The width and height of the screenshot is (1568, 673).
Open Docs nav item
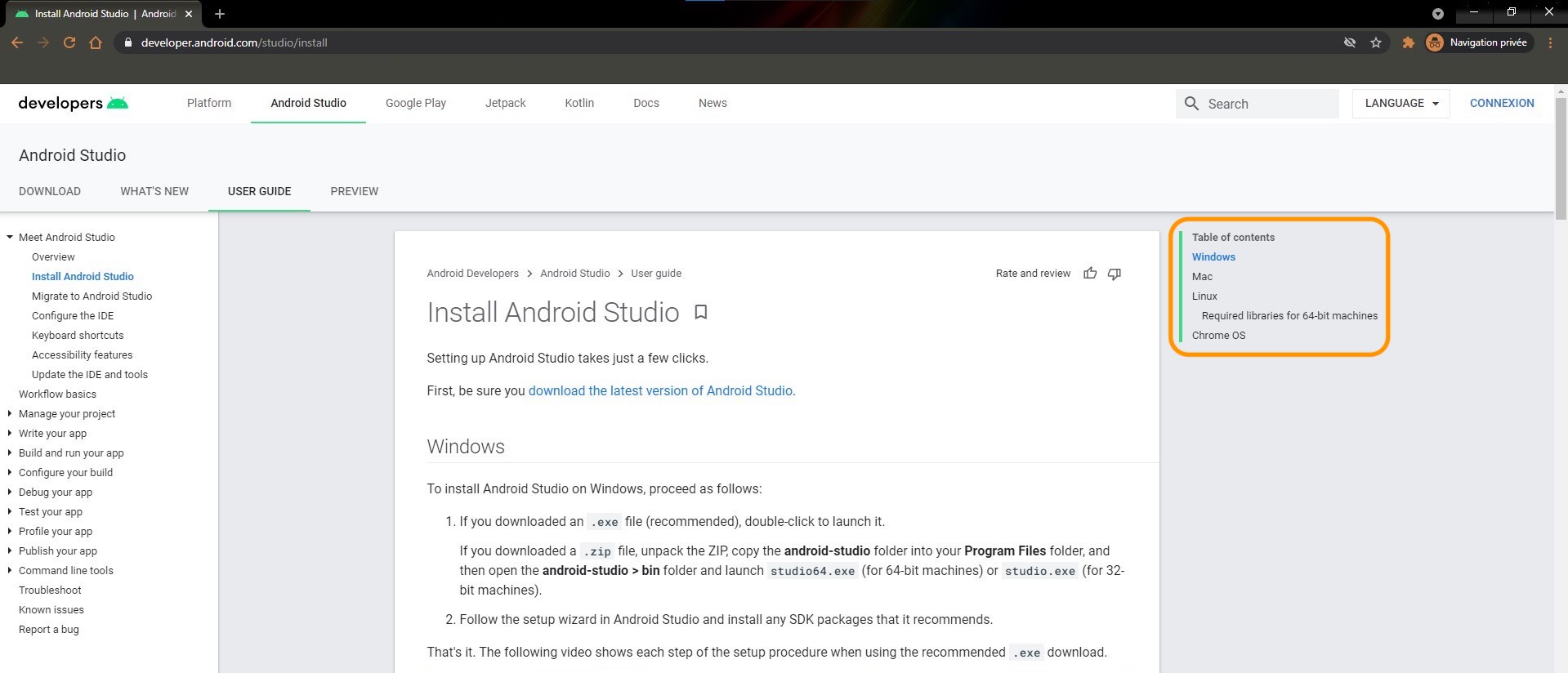pyautogui.click(x=646, y=103)
